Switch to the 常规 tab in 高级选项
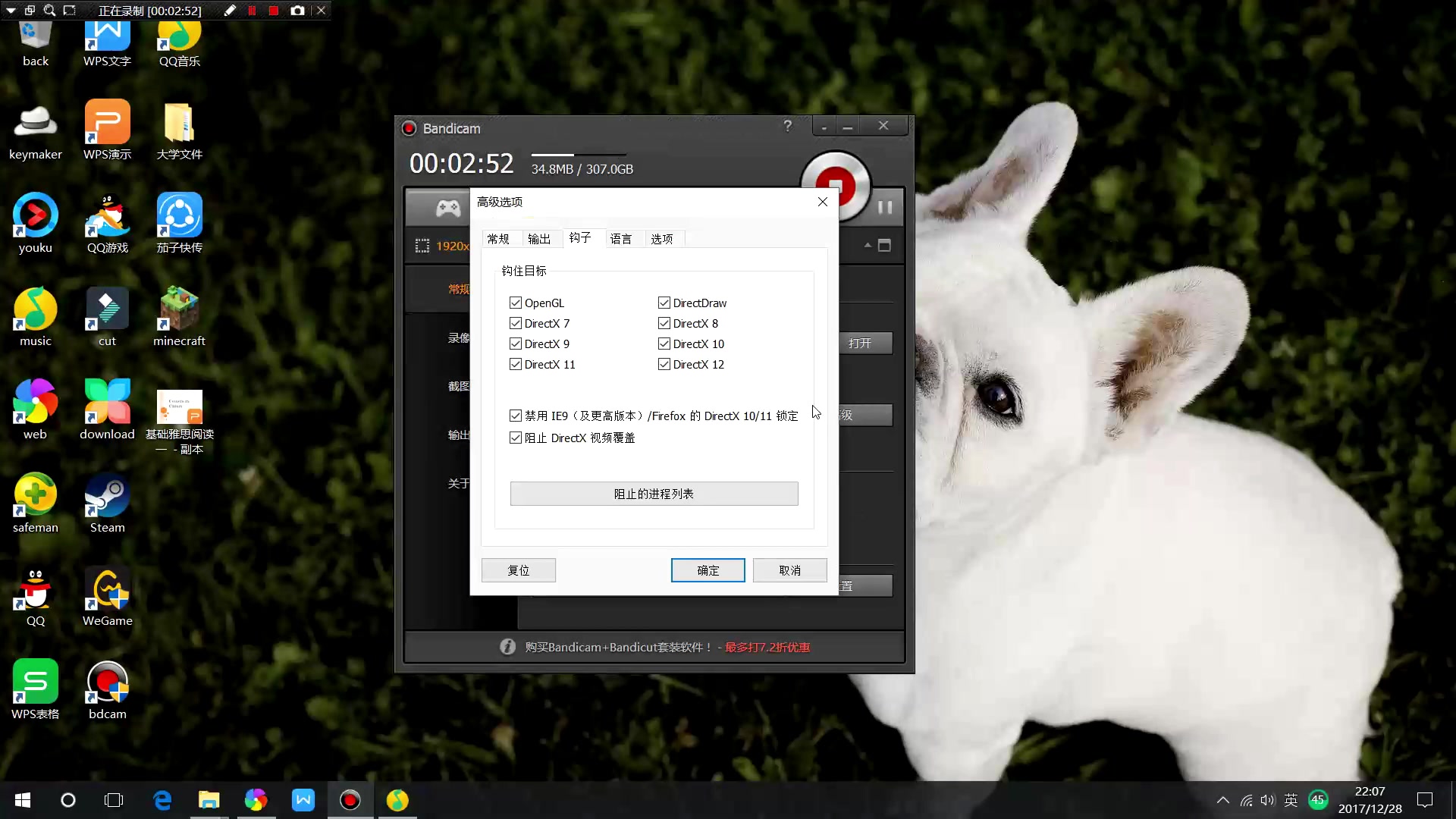This screenshot has width=1456, height=819. [499, 239]
